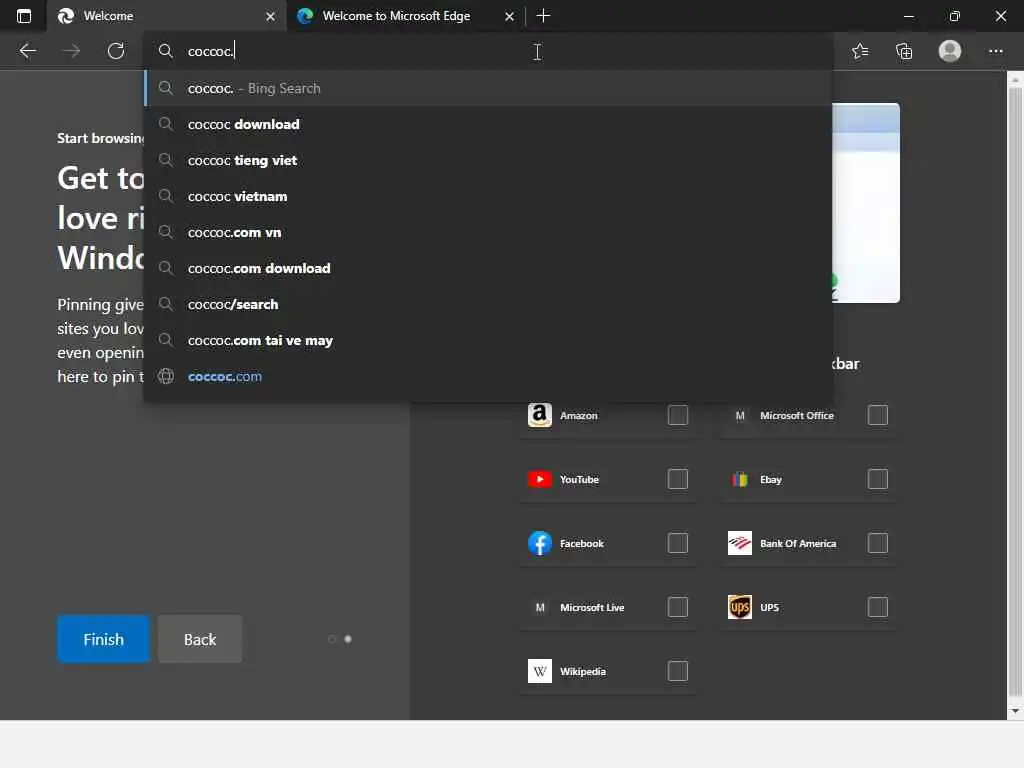Open the Collections icon in toolbar
This screenshot has width=1024, height=768.
point(904,51)
